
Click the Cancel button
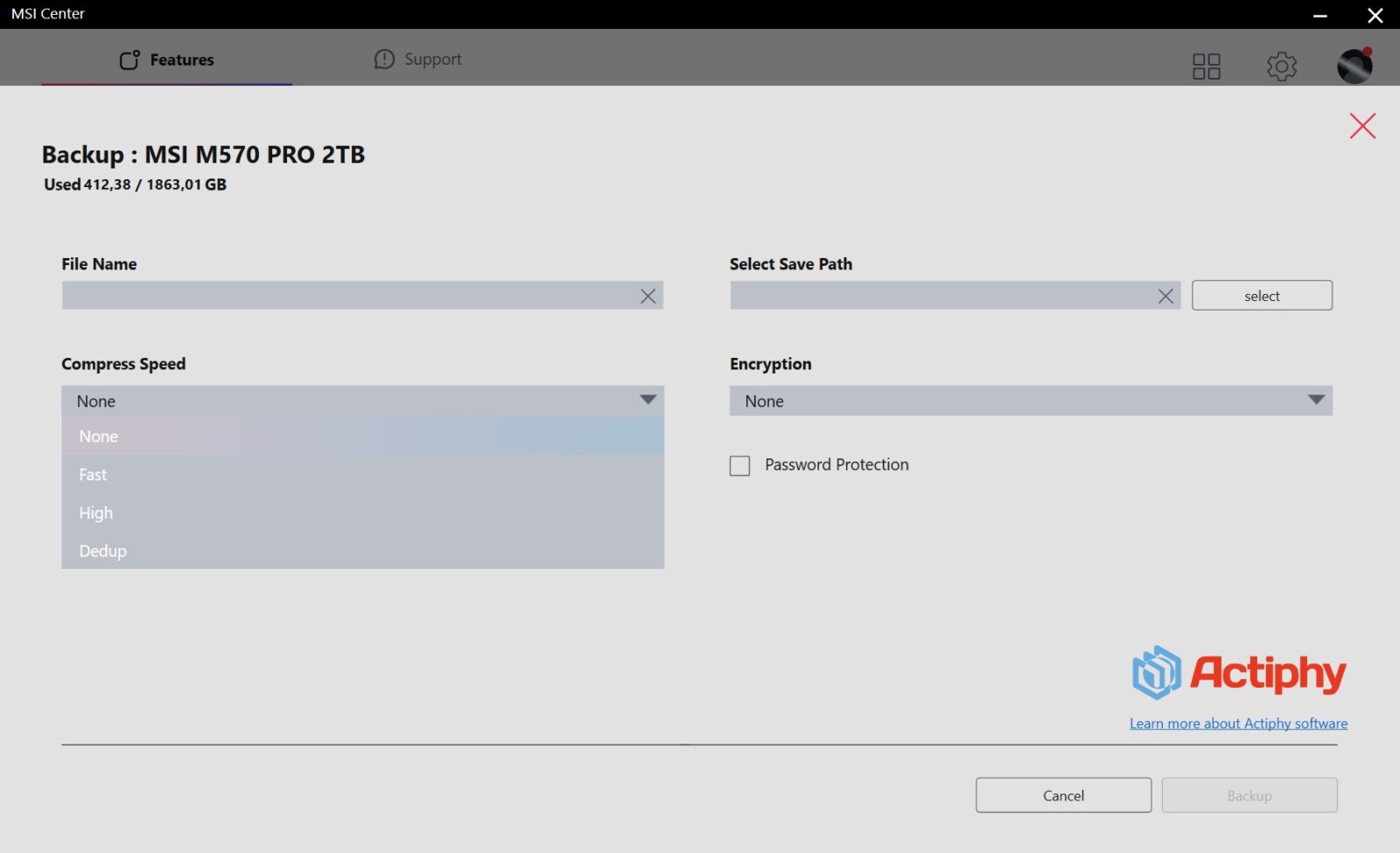[x=1062, y=795]
